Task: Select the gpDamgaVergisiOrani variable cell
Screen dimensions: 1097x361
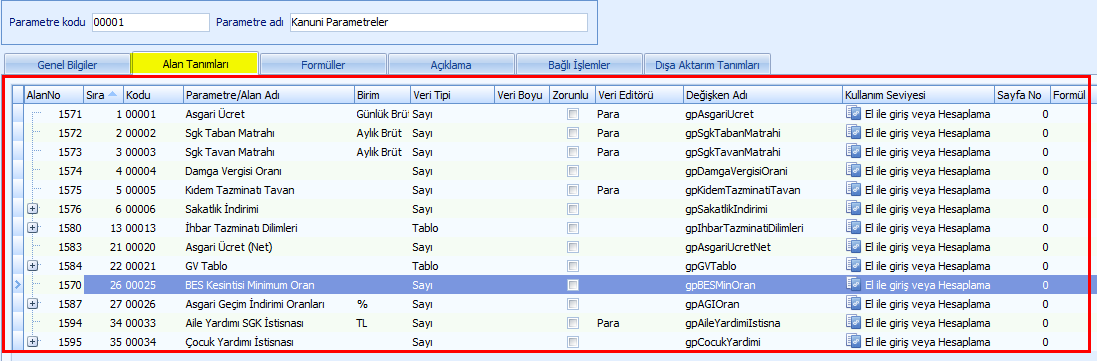Action: (x=763, y=171)
